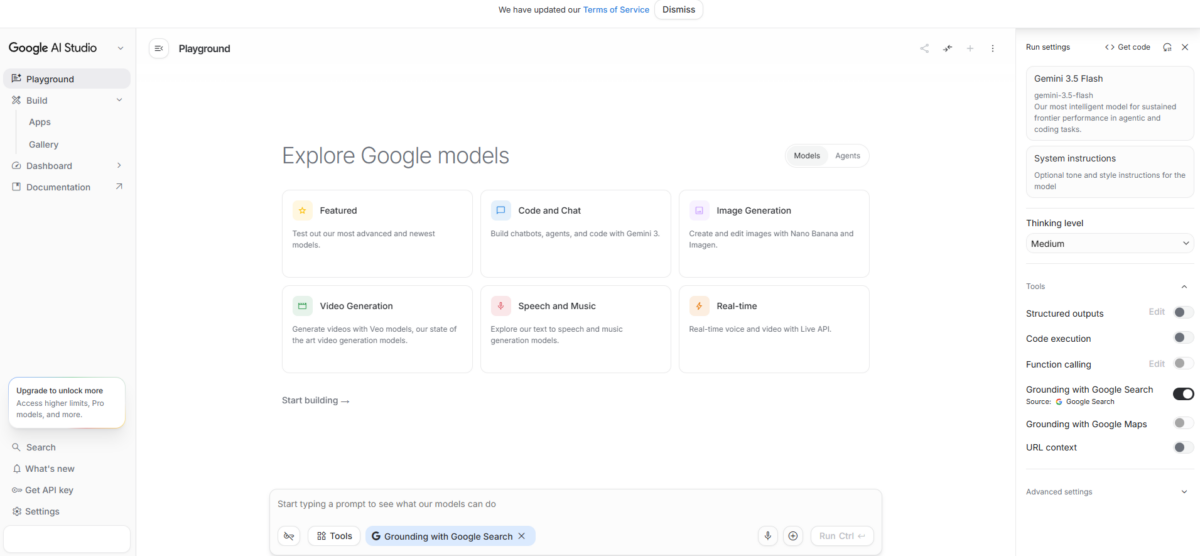Click the Start building link
This screenshot has height=556, width=1200.
click(316, 401)
